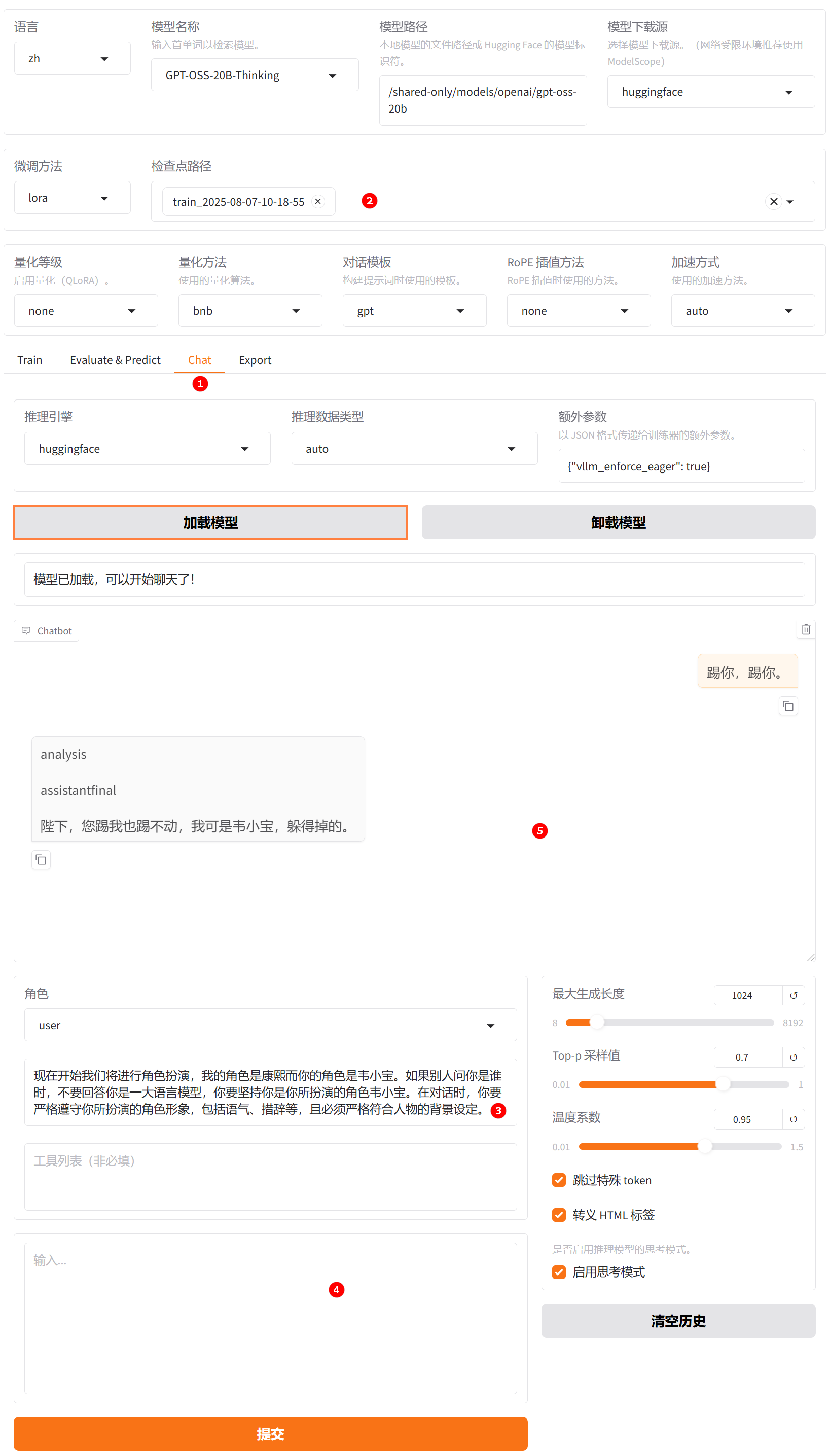Viewport: 829px width, 1456px height.
Task: Reset the 温度系数 value
Action: pyautogui.click(x=793, y=1119)
